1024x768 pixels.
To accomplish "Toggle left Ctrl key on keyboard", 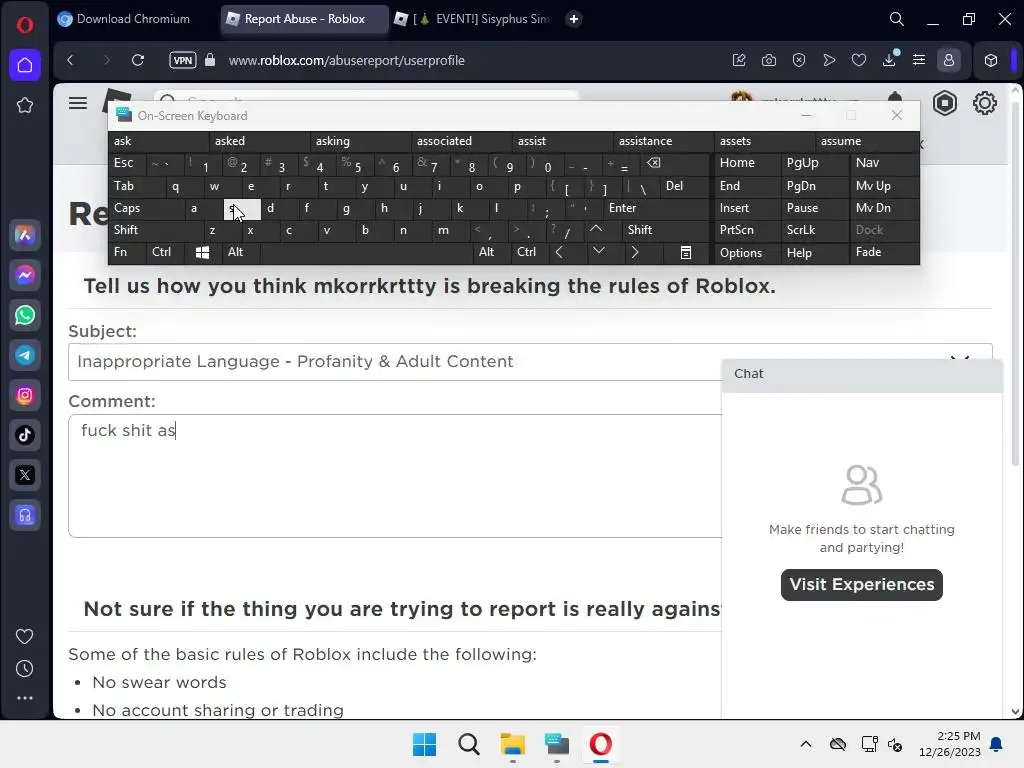I will tap(165, 253).
